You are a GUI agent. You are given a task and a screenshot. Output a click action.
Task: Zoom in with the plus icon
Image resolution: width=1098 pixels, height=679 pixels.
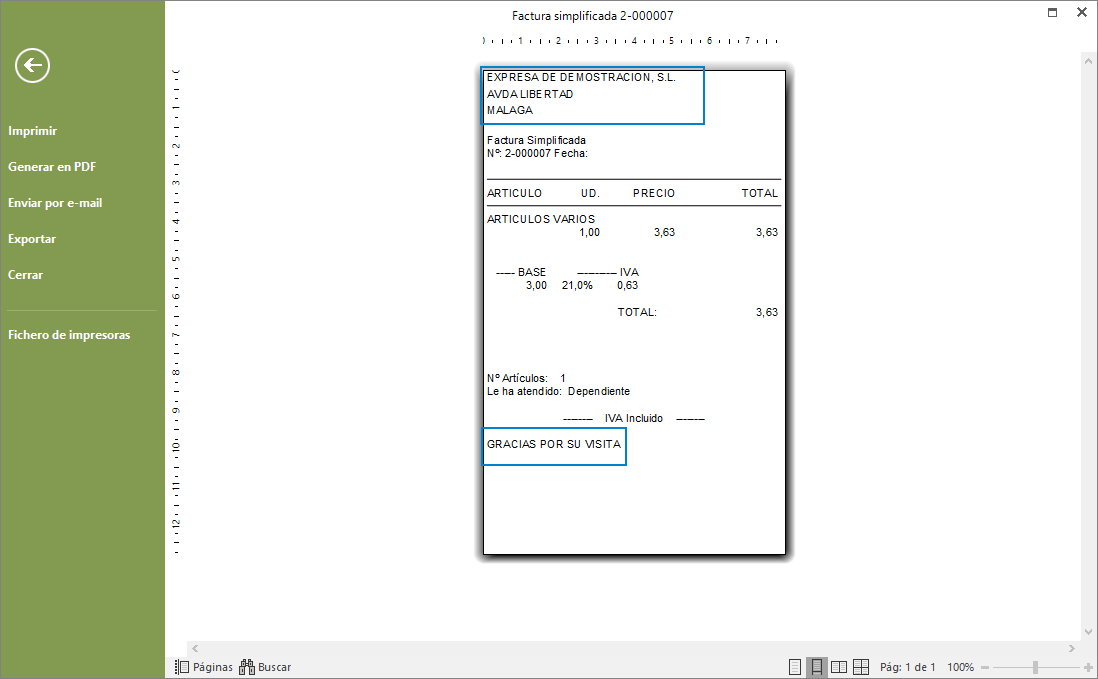coord(1087,668)
